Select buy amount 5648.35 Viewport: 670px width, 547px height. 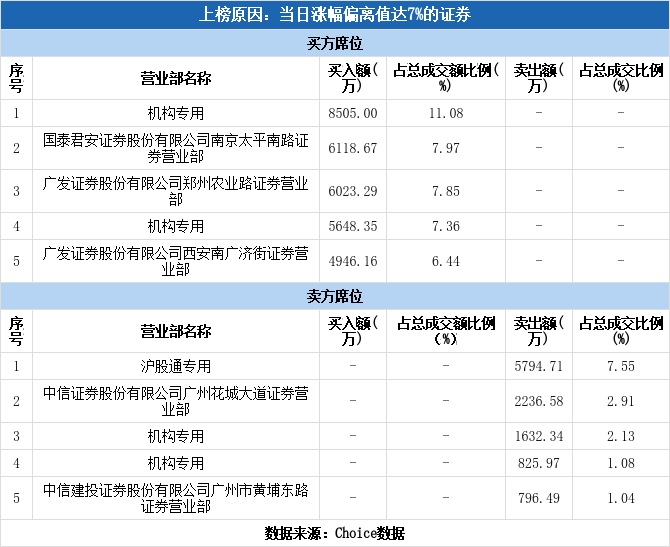[353, 226]
